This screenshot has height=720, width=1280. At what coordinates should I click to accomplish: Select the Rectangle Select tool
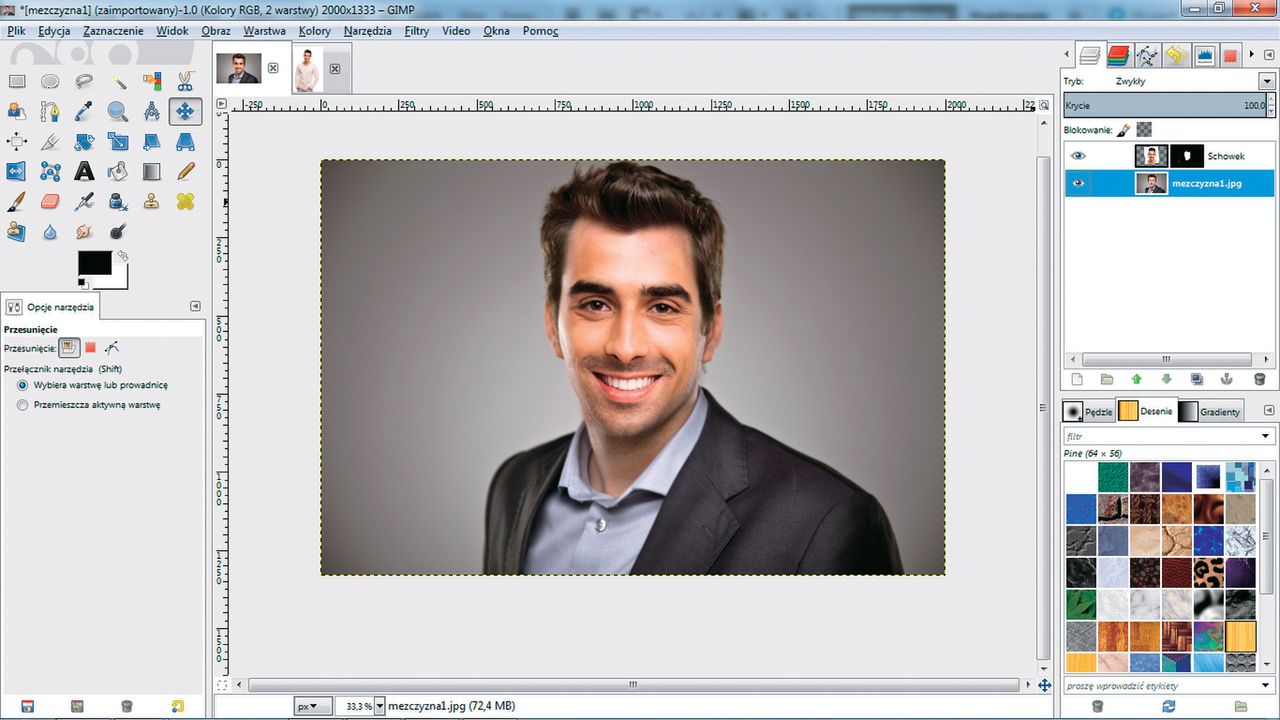17,81
